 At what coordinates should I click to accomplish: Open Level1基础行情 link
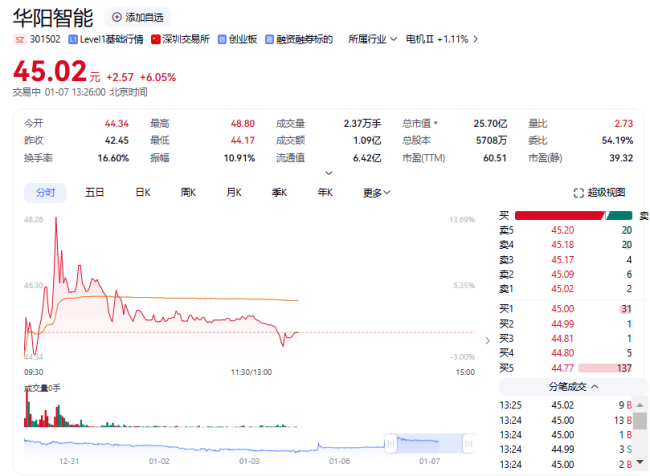click(112, 39)
